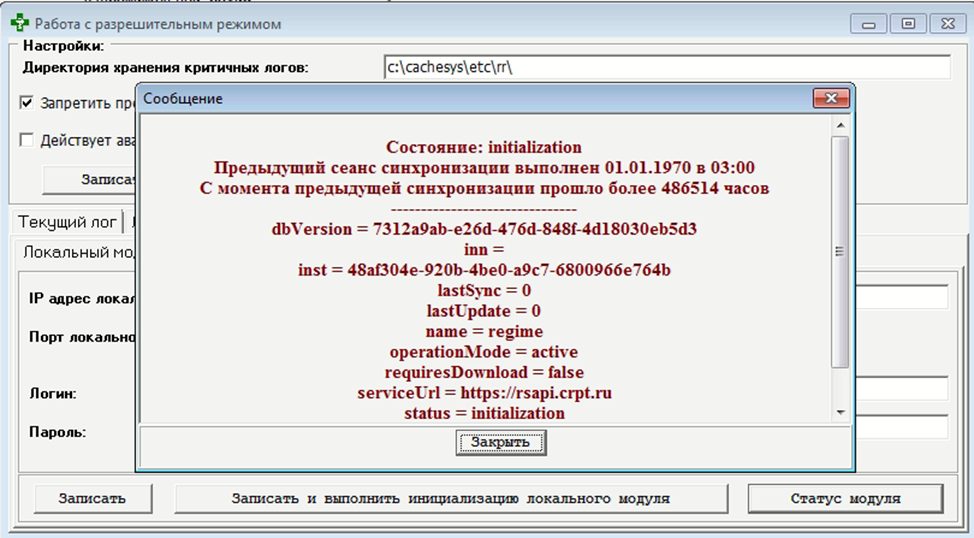Maximize the Работа с разрешительным режимом window
Viewport: 974px width, 538px height.
click(908, 24)
